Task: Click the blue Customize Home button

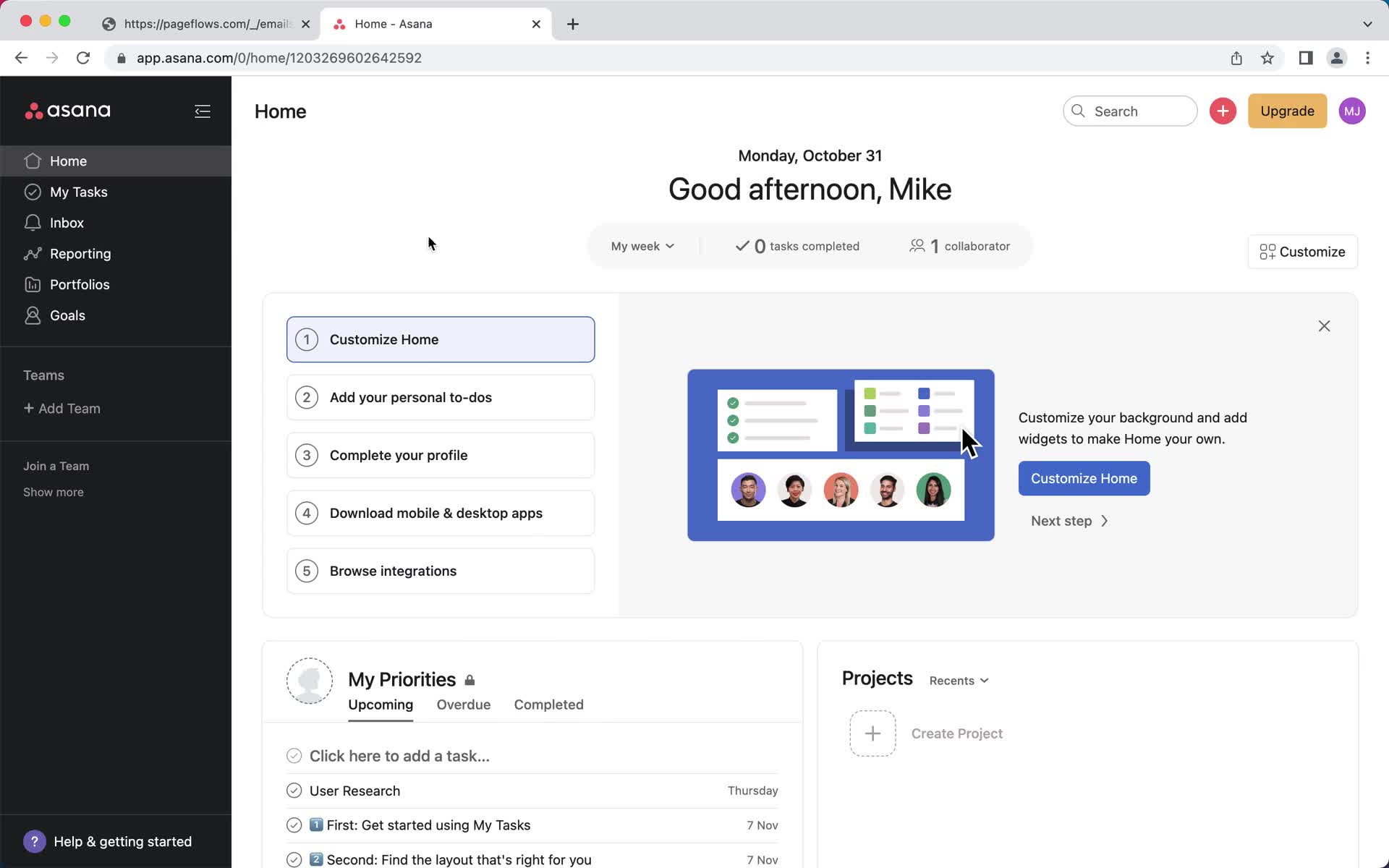Action: (1084, 478)
